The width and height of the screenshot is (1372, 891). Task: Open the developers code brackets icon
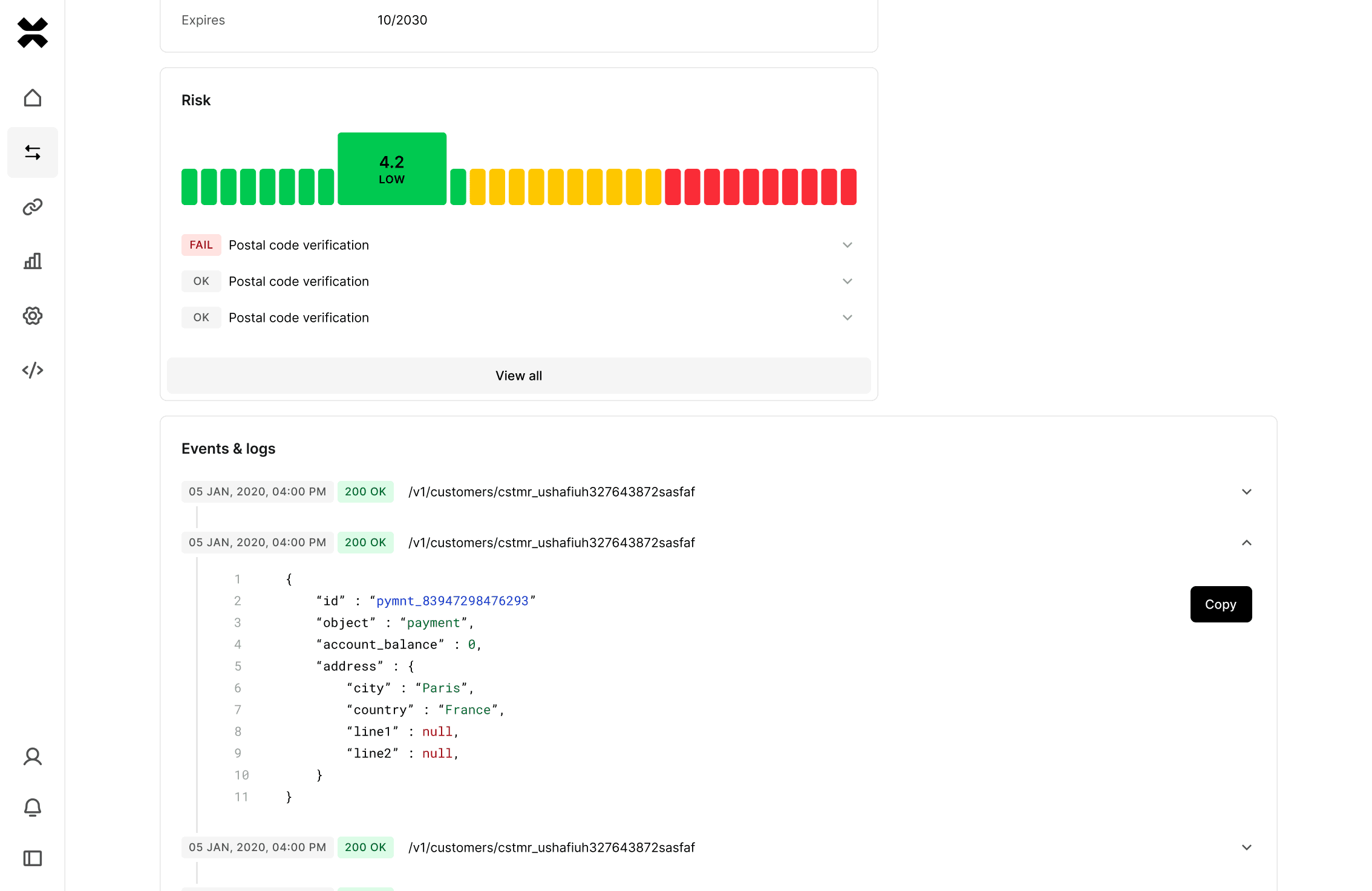(x=33, y=370)
